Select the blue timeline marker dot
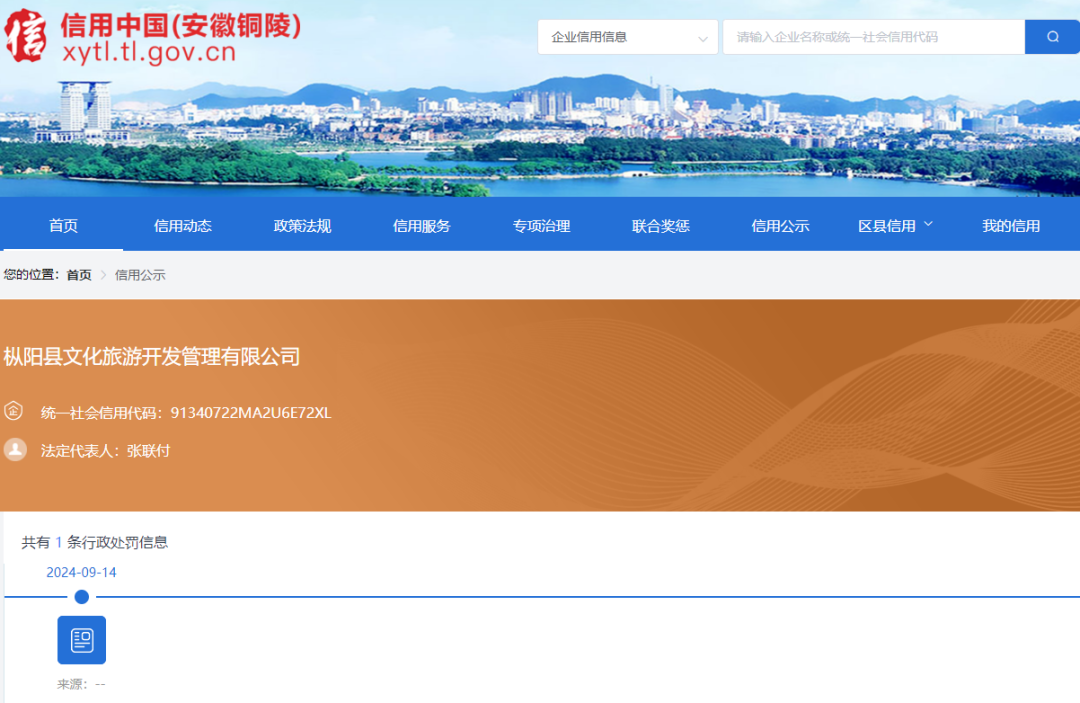Viewport: 1080px width, 703px height. (x=82, y=597)
